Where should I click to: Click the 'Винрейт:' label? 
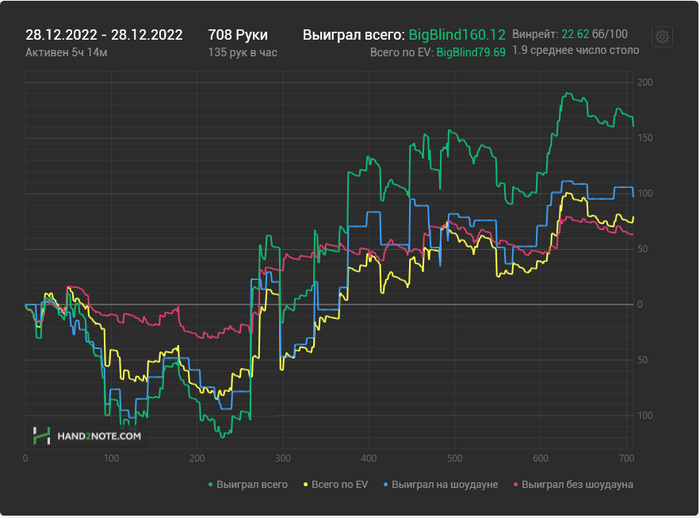pos(535,34)
